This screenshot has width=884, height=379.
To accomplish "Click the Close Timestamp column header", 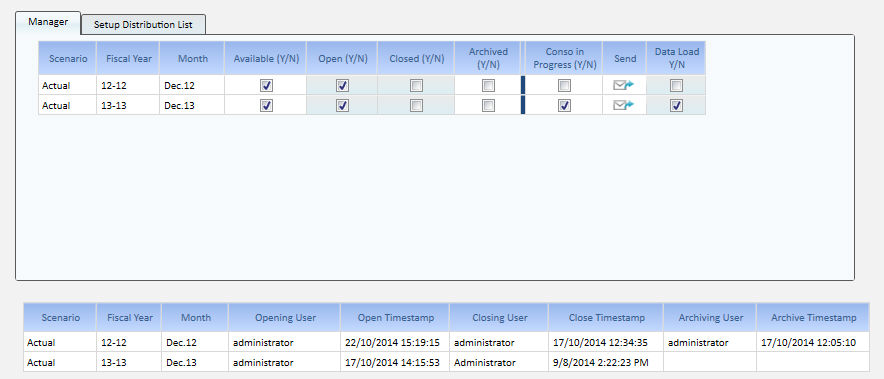I will [x=607, y=318].
